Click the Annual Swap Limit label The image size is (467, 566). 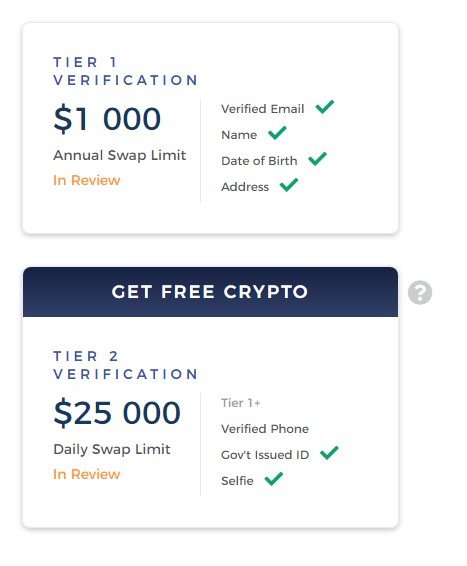pyautogui.click(x=119, y=155)
